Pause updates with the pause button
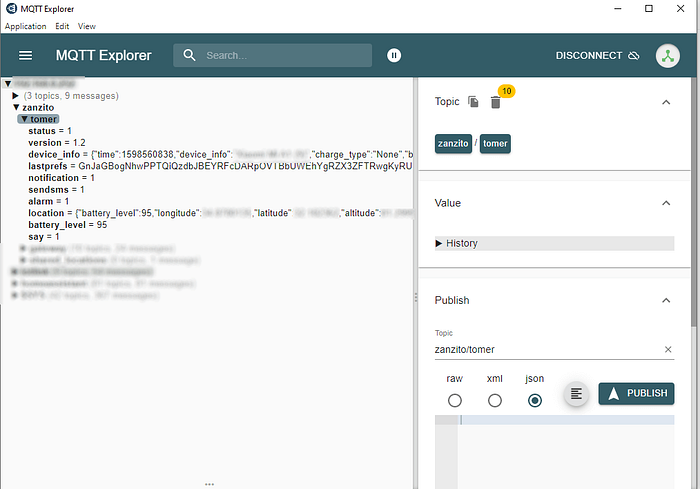The image size is (700, 489). [x=394, y=55]
